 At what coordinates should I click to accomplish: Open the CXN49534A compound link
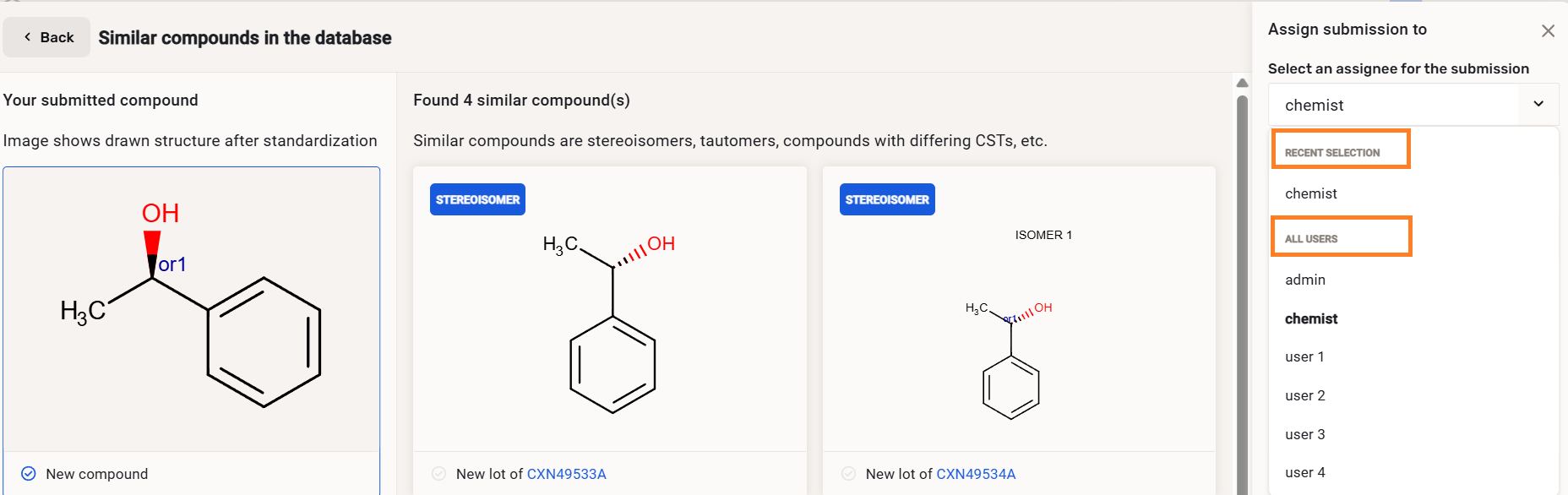click(976, 474)
